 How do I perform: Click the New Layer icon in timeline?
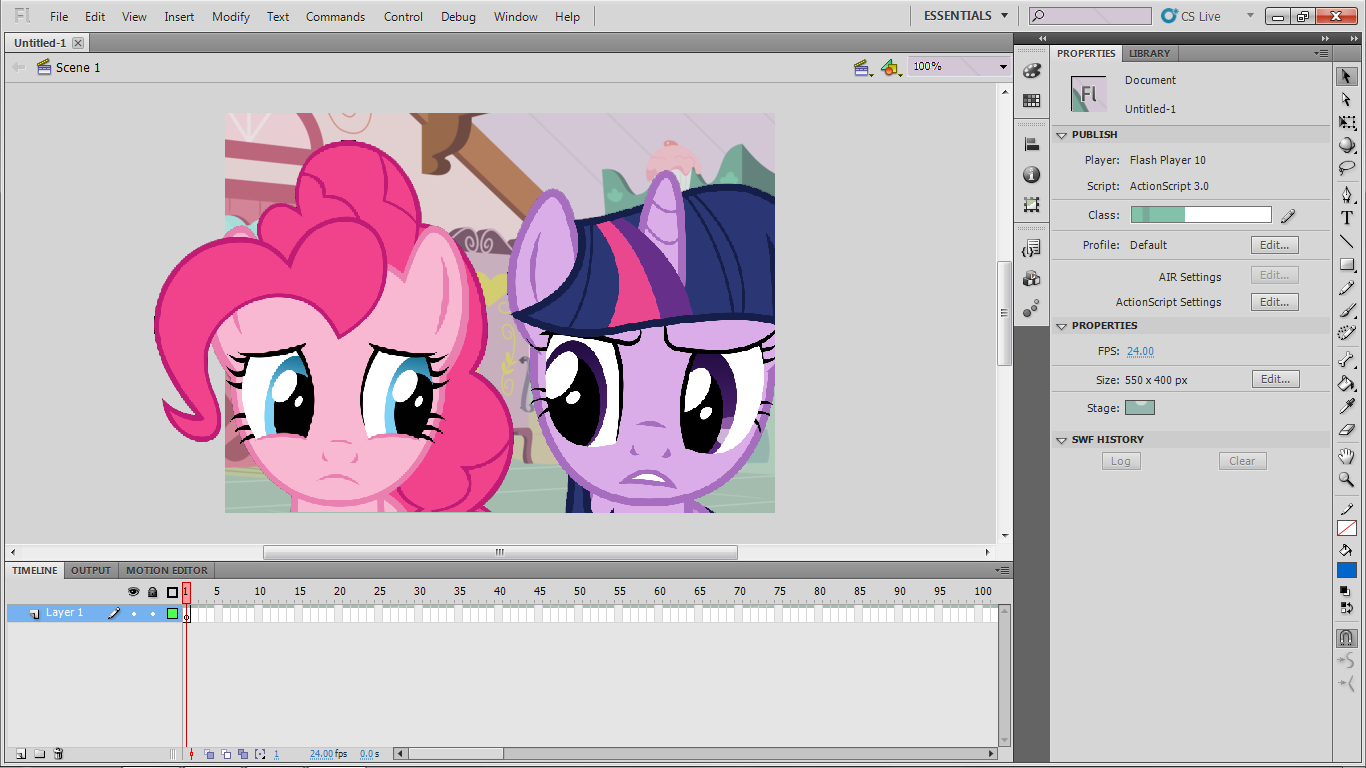pyautogui.click(x=19, y=754)
